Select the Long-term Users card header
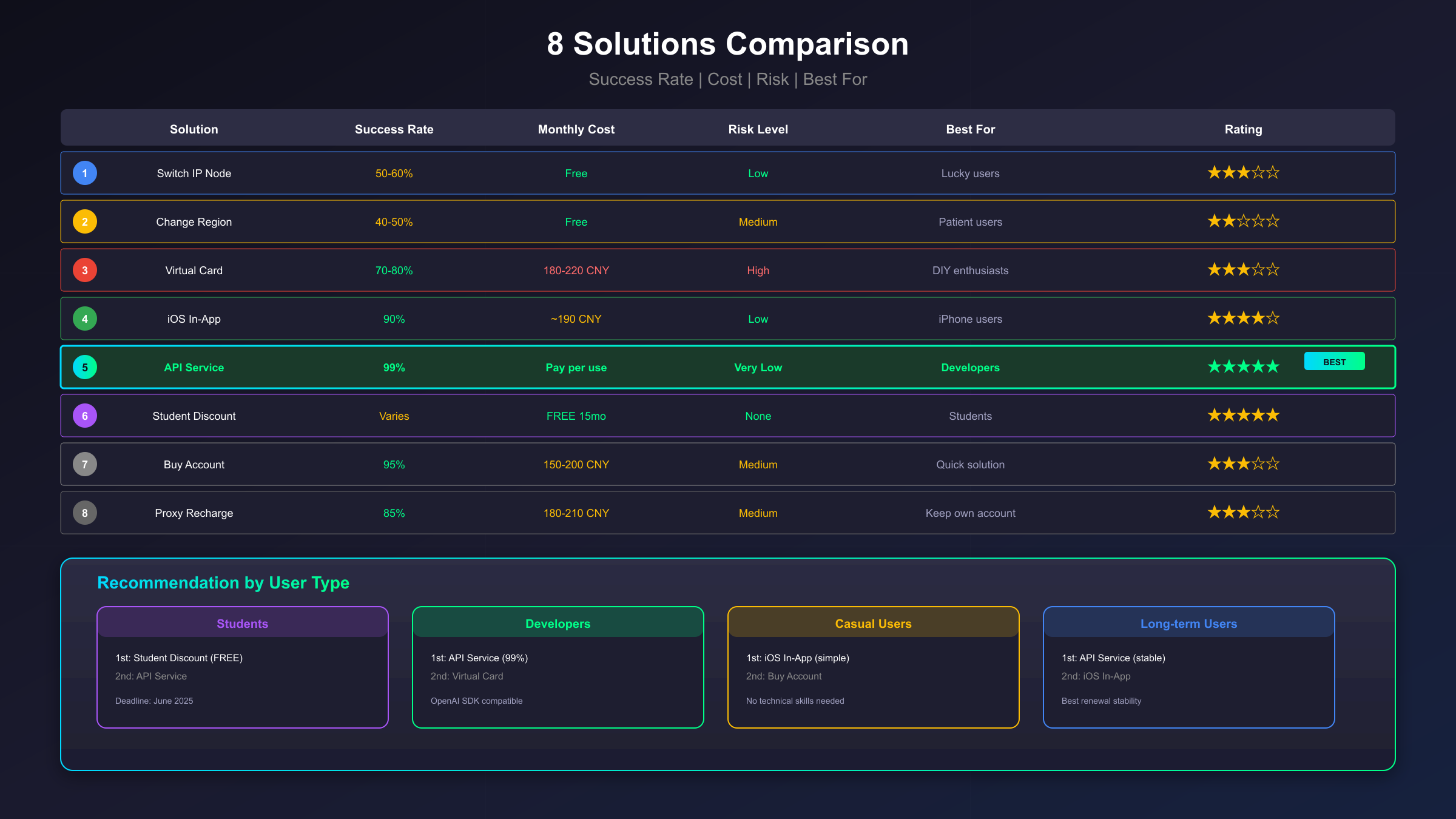This screenshot has width=1456, height=819. click(1188, 623)
